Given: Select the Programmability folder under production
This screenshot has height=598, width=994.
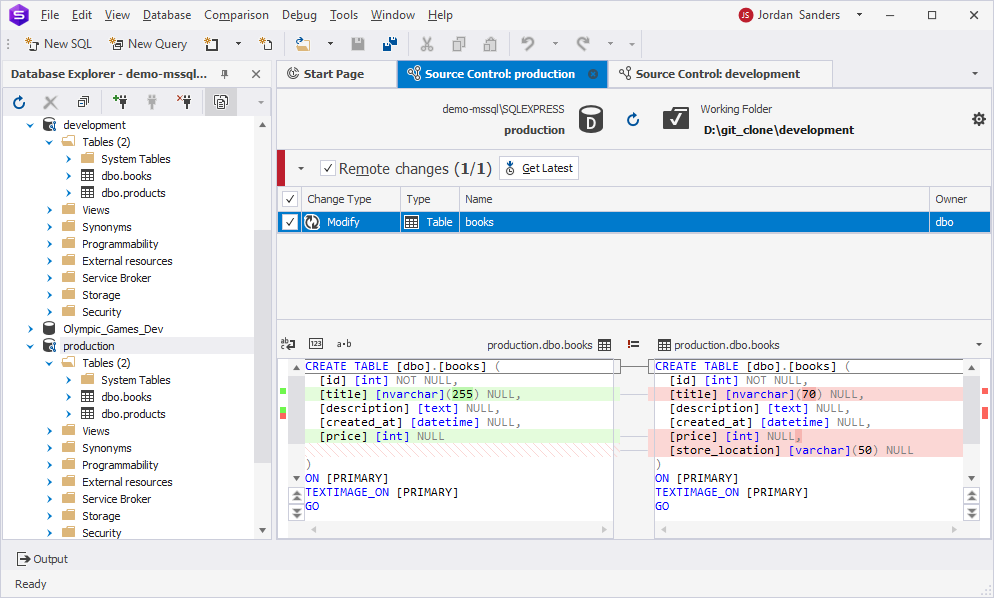Looking at the screenshot, I should click(120, 465).
